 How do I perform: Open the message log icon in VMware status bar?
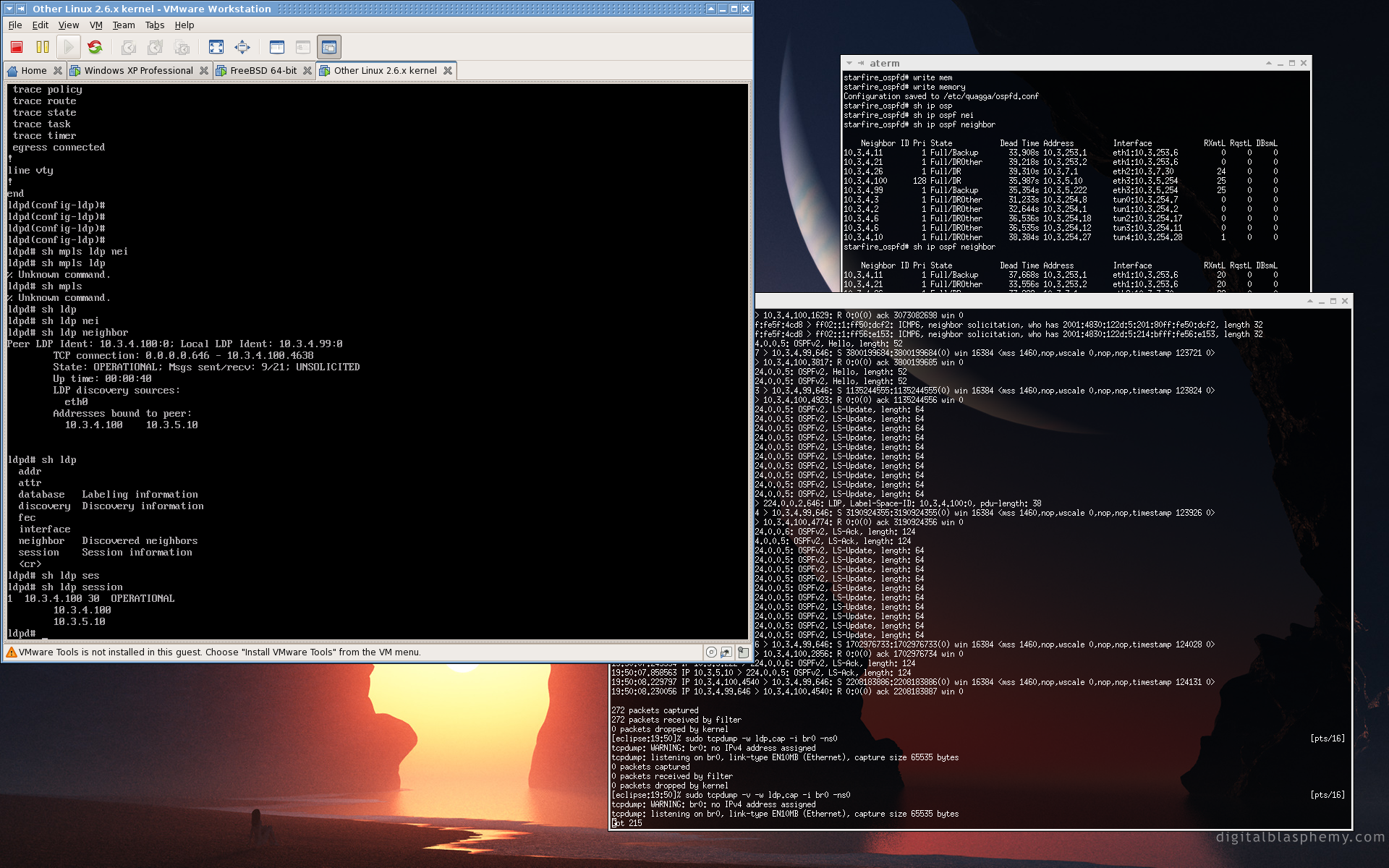(x=743, y=652)
